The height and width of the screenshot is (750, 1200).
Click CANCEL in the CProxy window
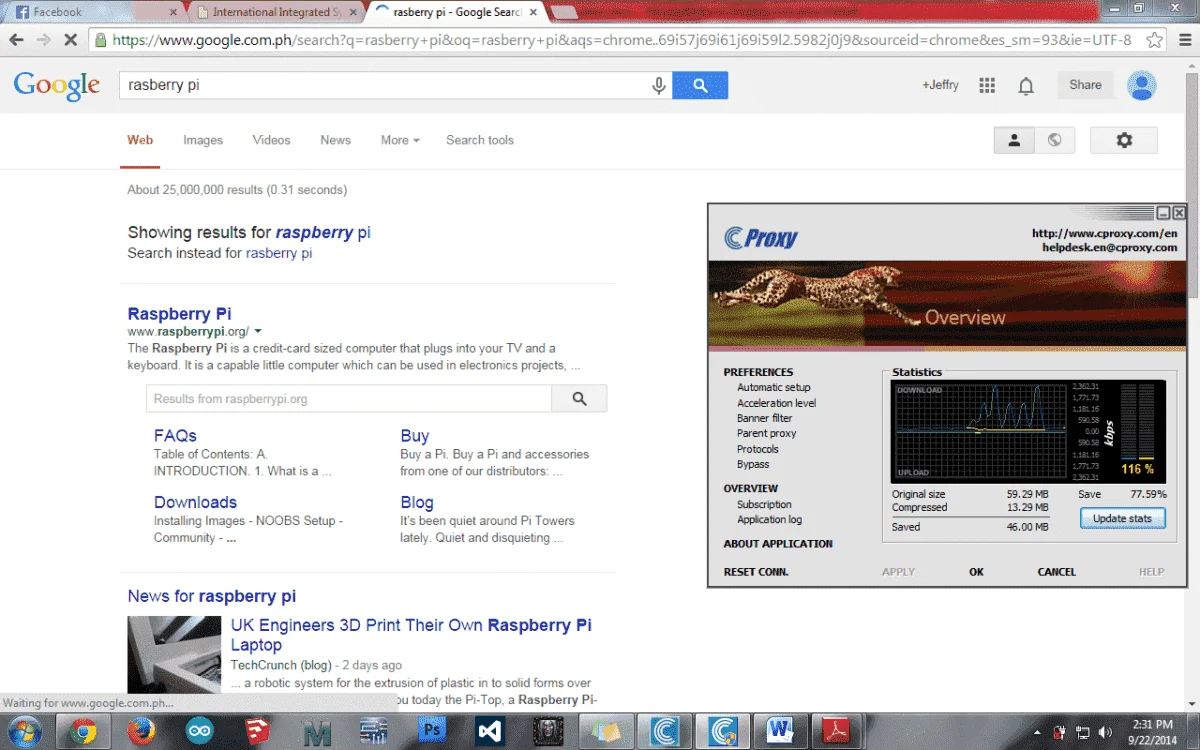coord(1056,572)
